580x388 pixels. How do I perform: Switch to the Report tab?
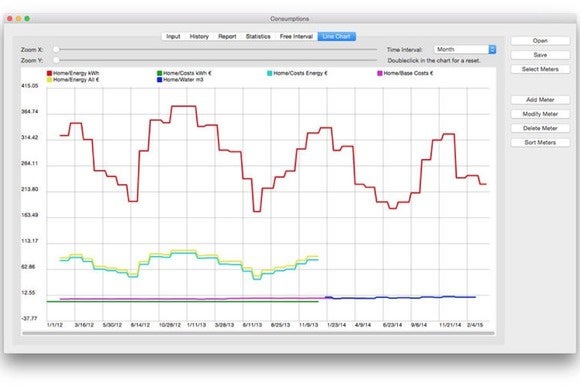tap(227, 36)
